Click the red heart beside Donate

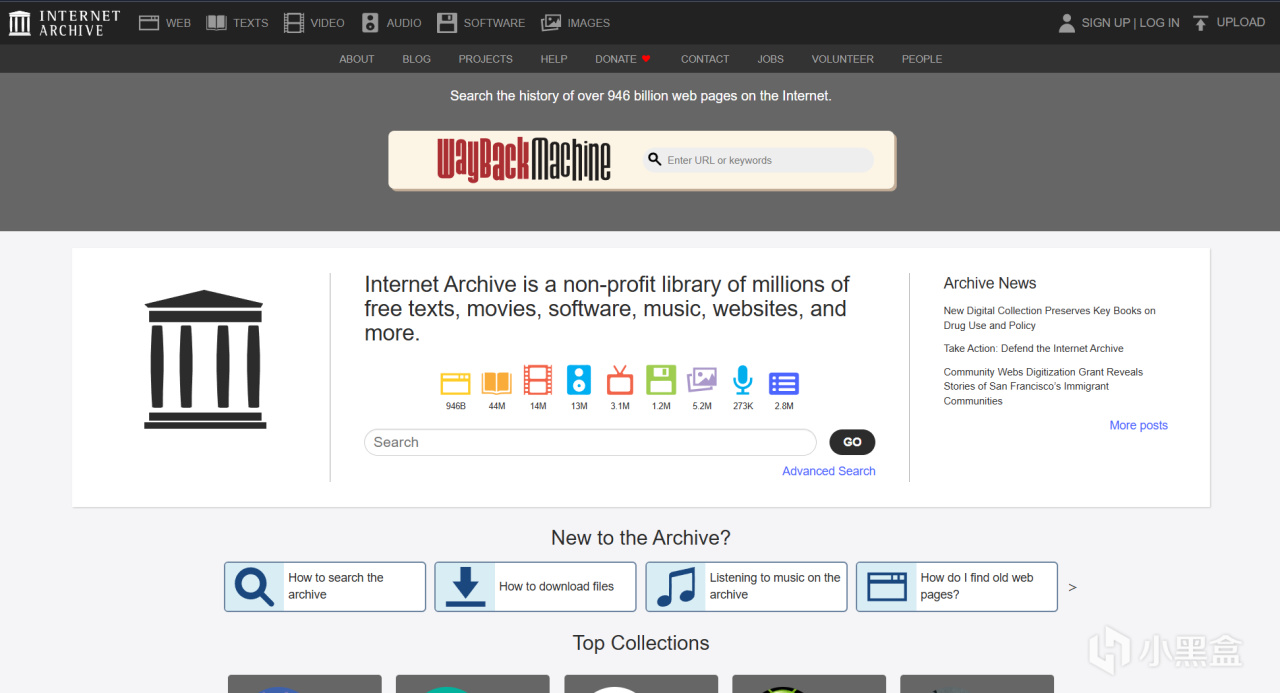click(646, 59)
